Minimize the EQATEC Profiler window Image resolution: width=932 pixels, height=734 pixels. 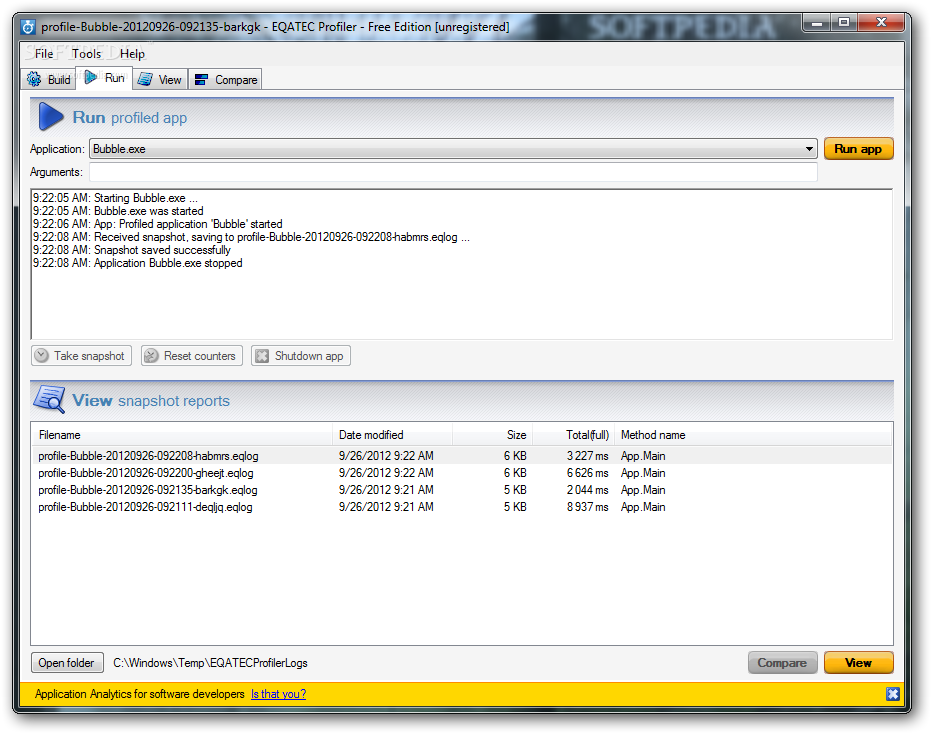(817, 23)
